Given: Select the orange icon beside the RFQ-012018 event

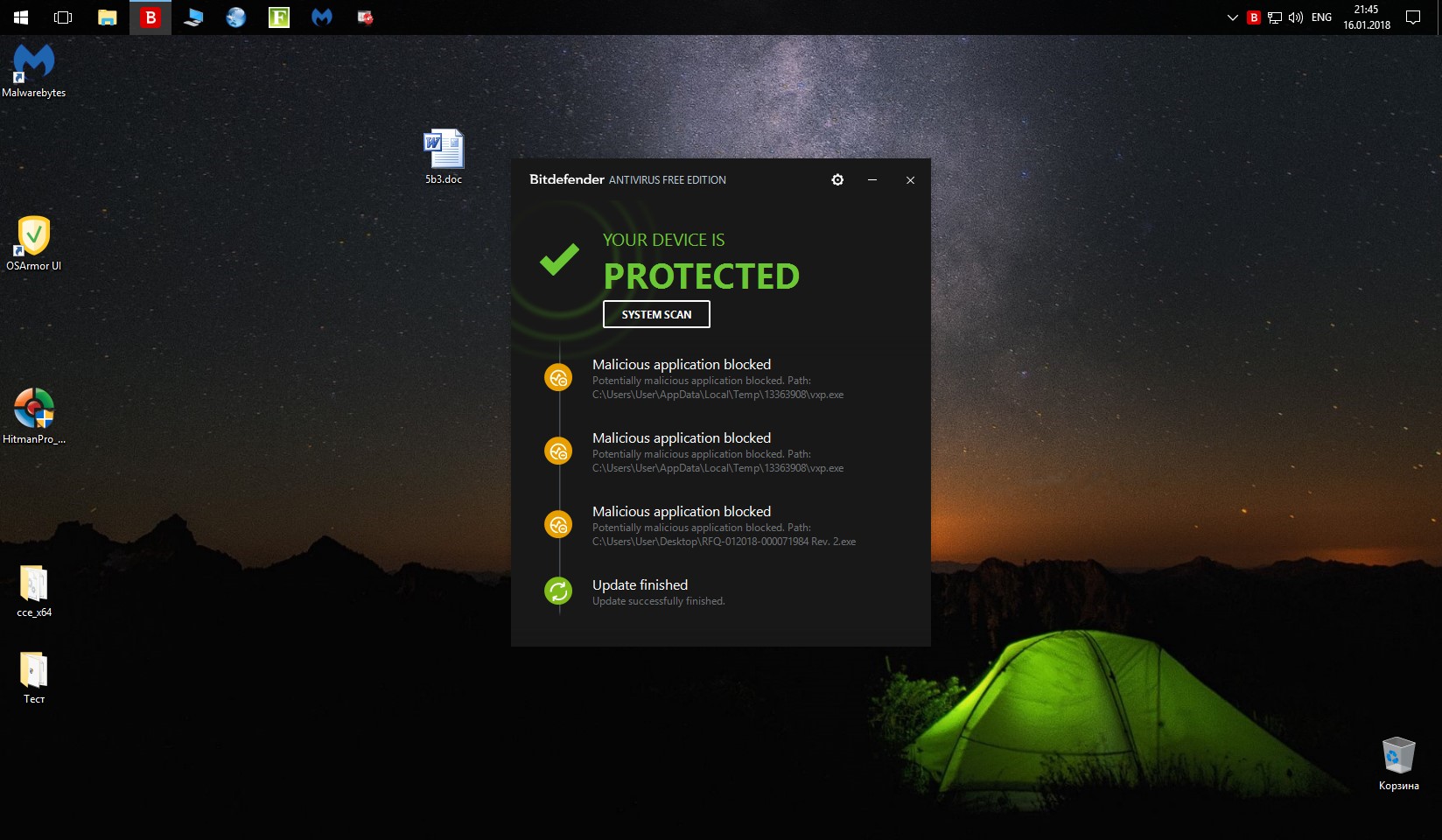Looking at the screenshot, I should pyautogui.click(x=558, y=525).
